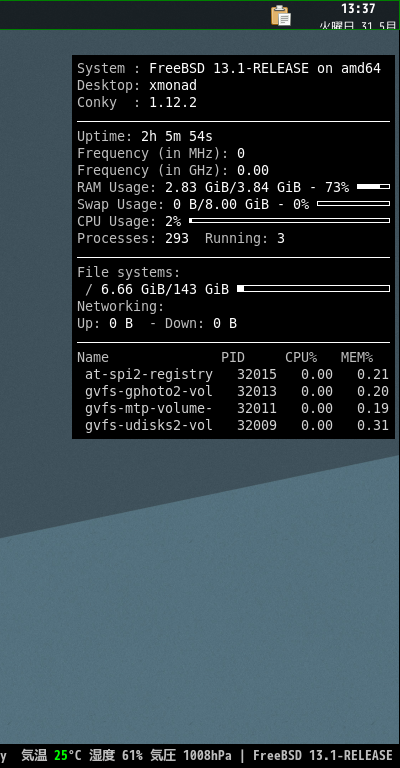
Task: Click PID 32009 in the process list
Action: (257, 426)
